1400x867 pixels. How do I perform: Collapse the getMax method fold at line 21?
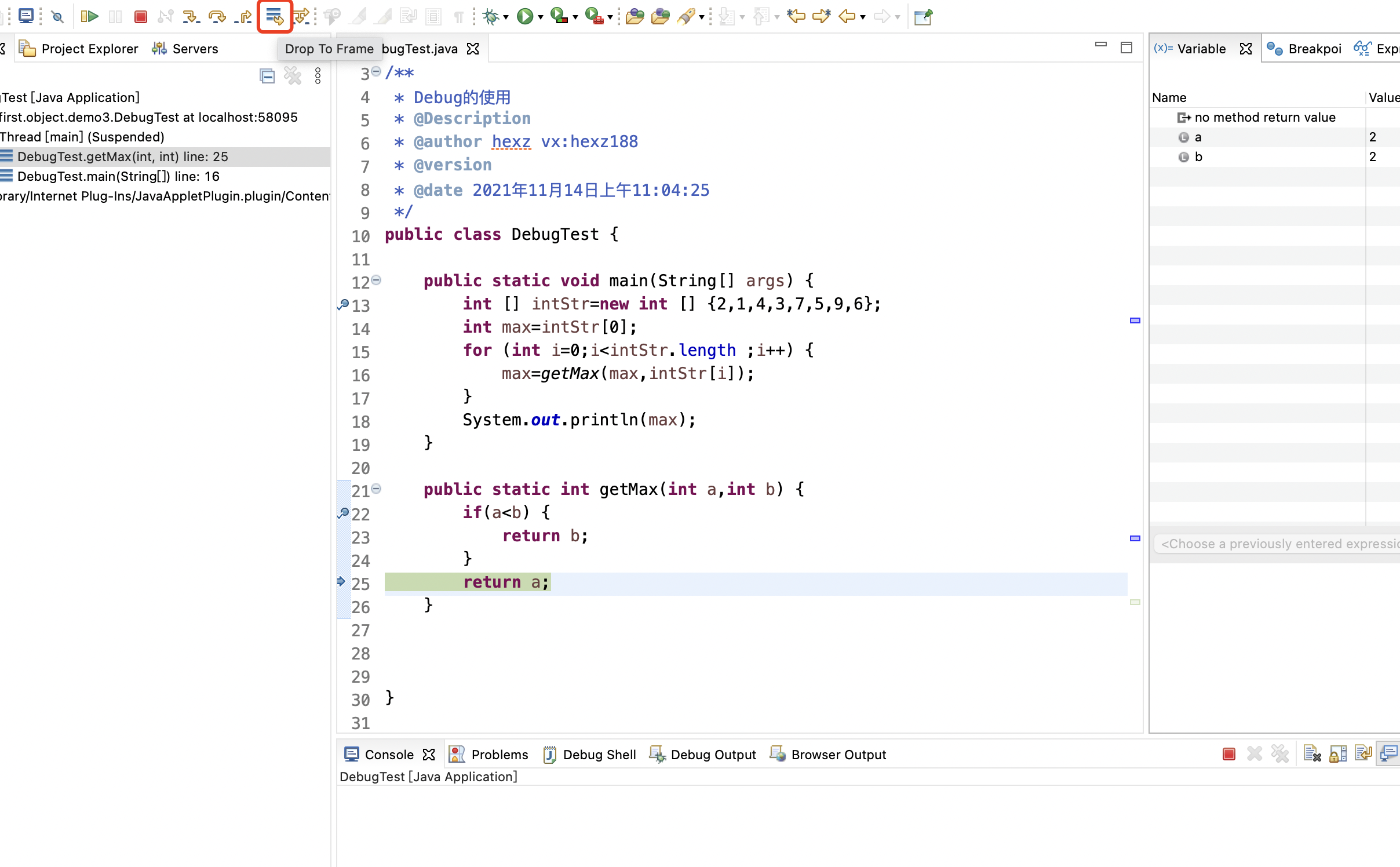click(x=377, y=489)
